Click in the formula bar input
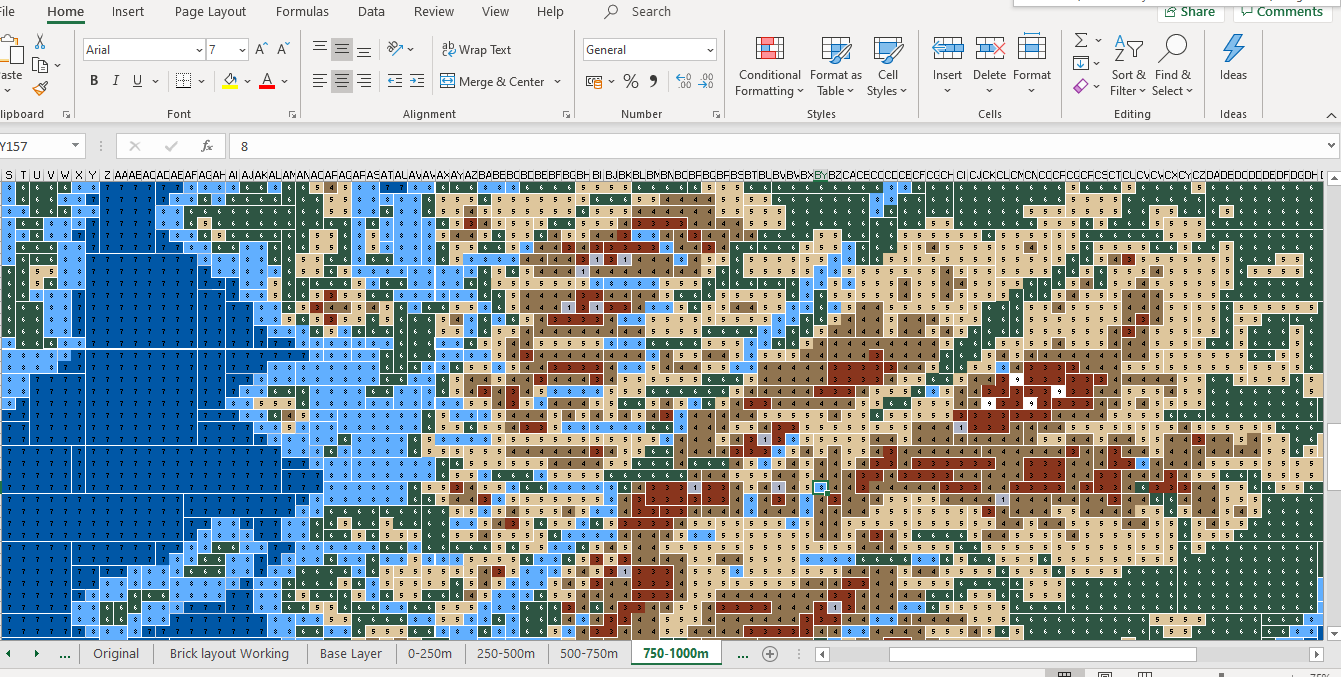 775,146
